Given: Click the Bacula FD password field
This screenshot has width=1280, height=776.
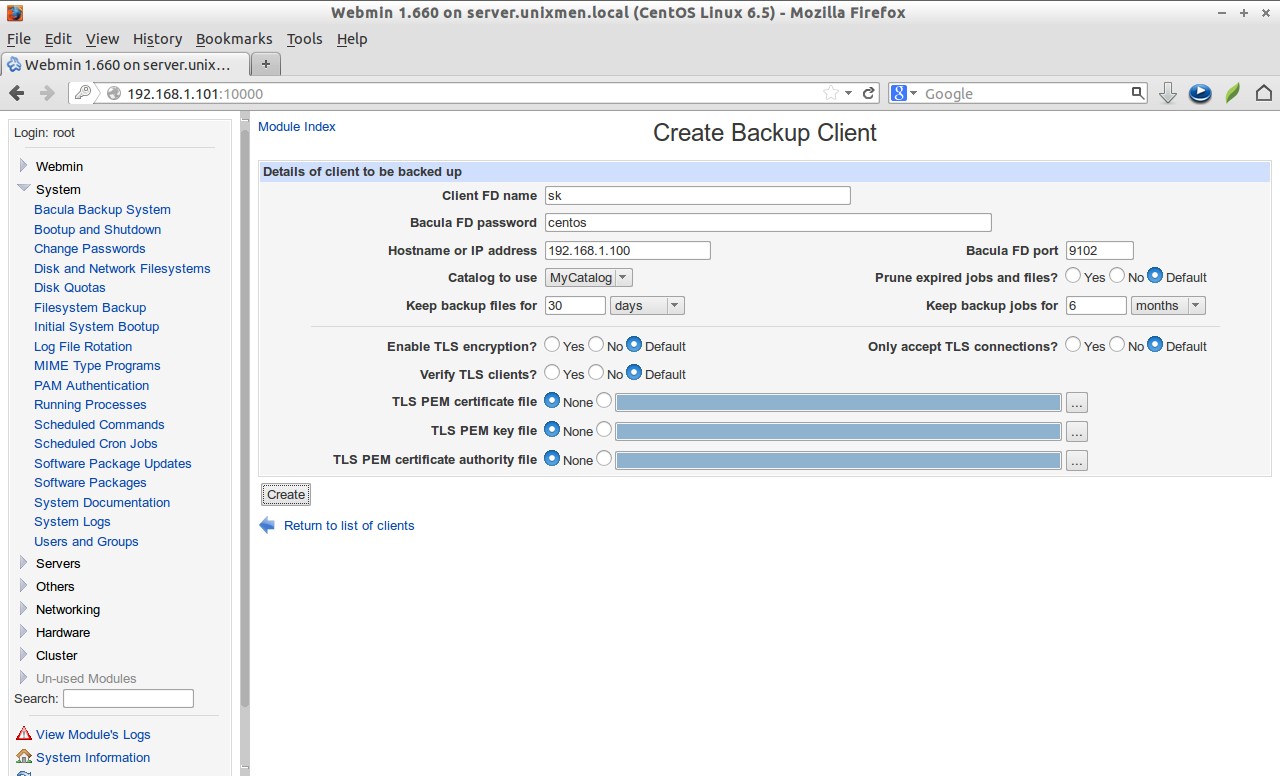Looking at the screenshot, I should (x=768, y=222).
